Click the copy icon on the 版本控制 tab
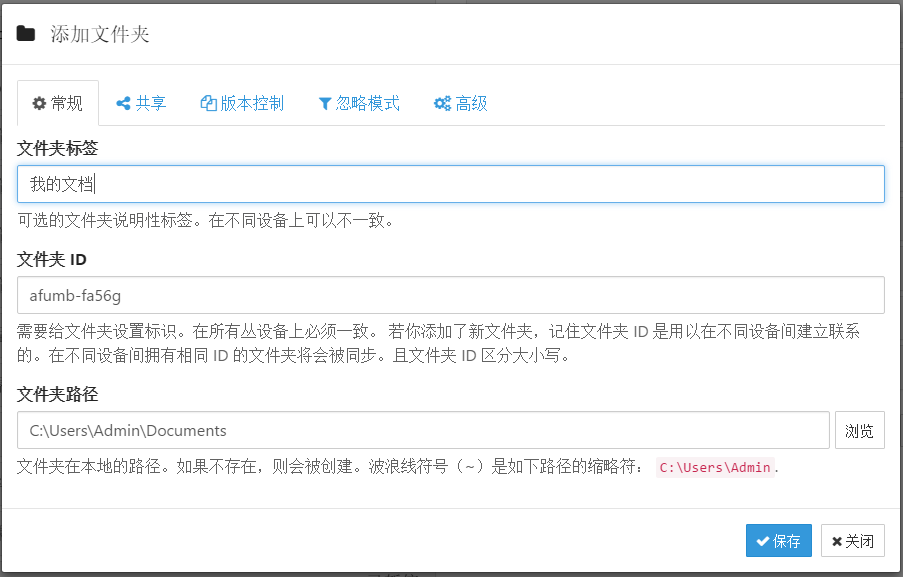Screen dimensions: 903x577 pos(208,104)
